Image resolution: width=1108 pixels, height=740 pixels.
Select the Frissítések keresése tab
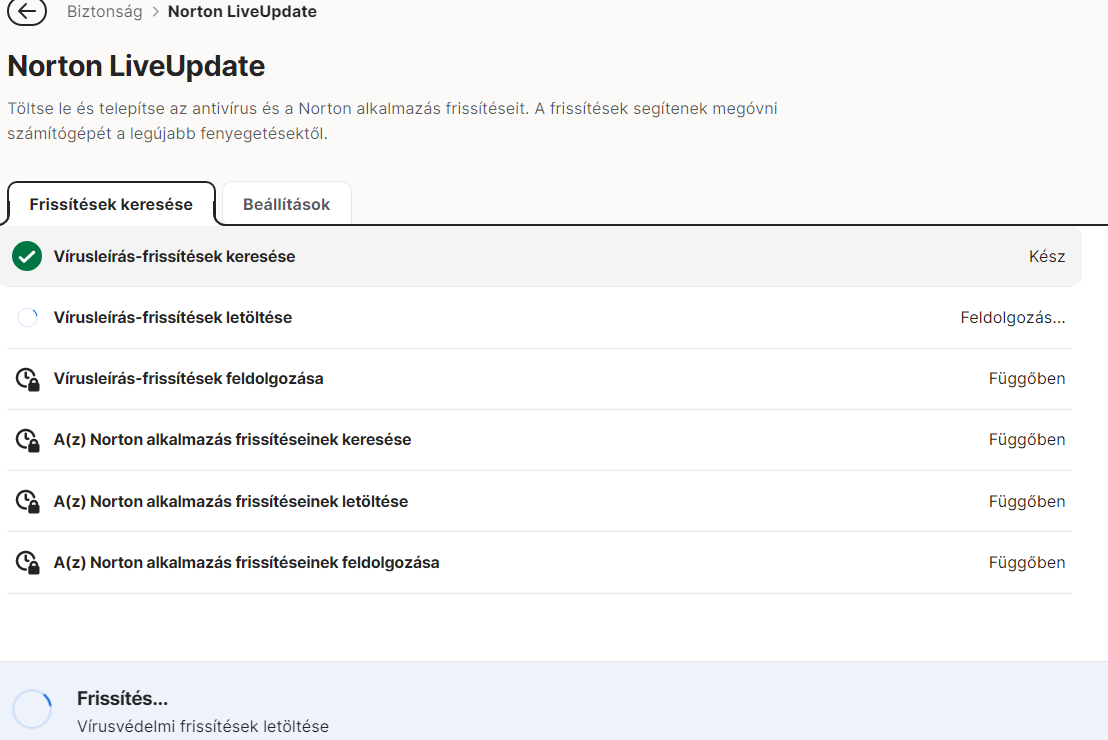pyautogui.click(x=111, y=204)
